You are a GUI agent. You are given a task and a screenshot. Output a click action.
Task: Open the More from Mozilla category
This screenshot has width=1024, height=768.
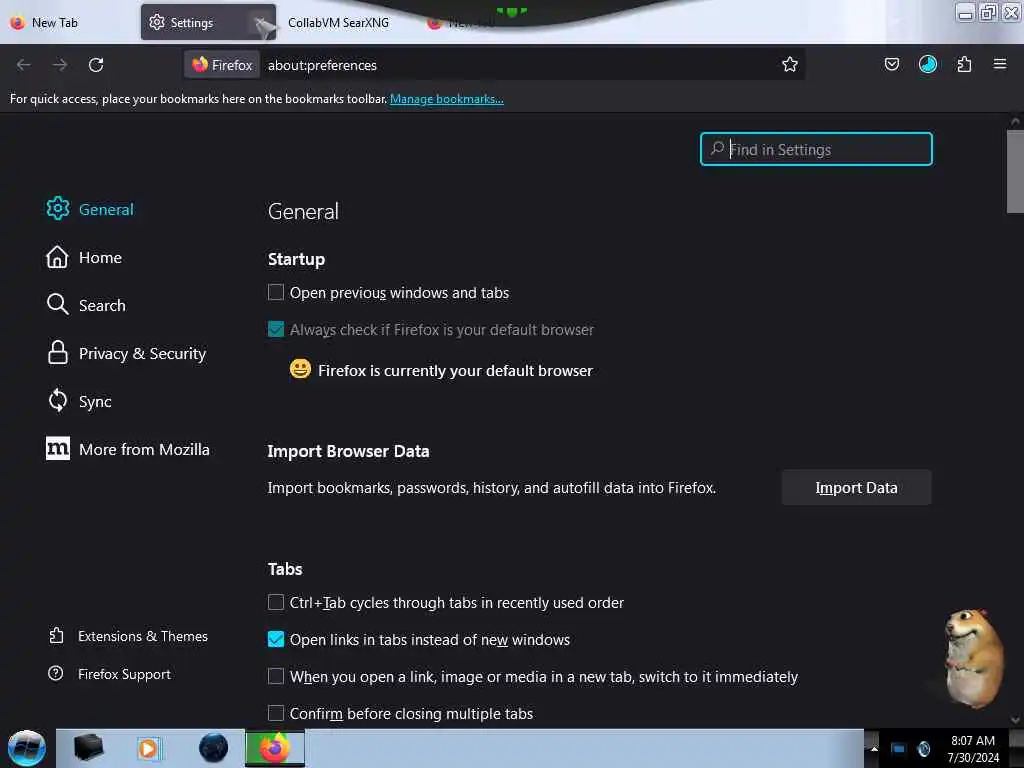(x=144, y=449)
